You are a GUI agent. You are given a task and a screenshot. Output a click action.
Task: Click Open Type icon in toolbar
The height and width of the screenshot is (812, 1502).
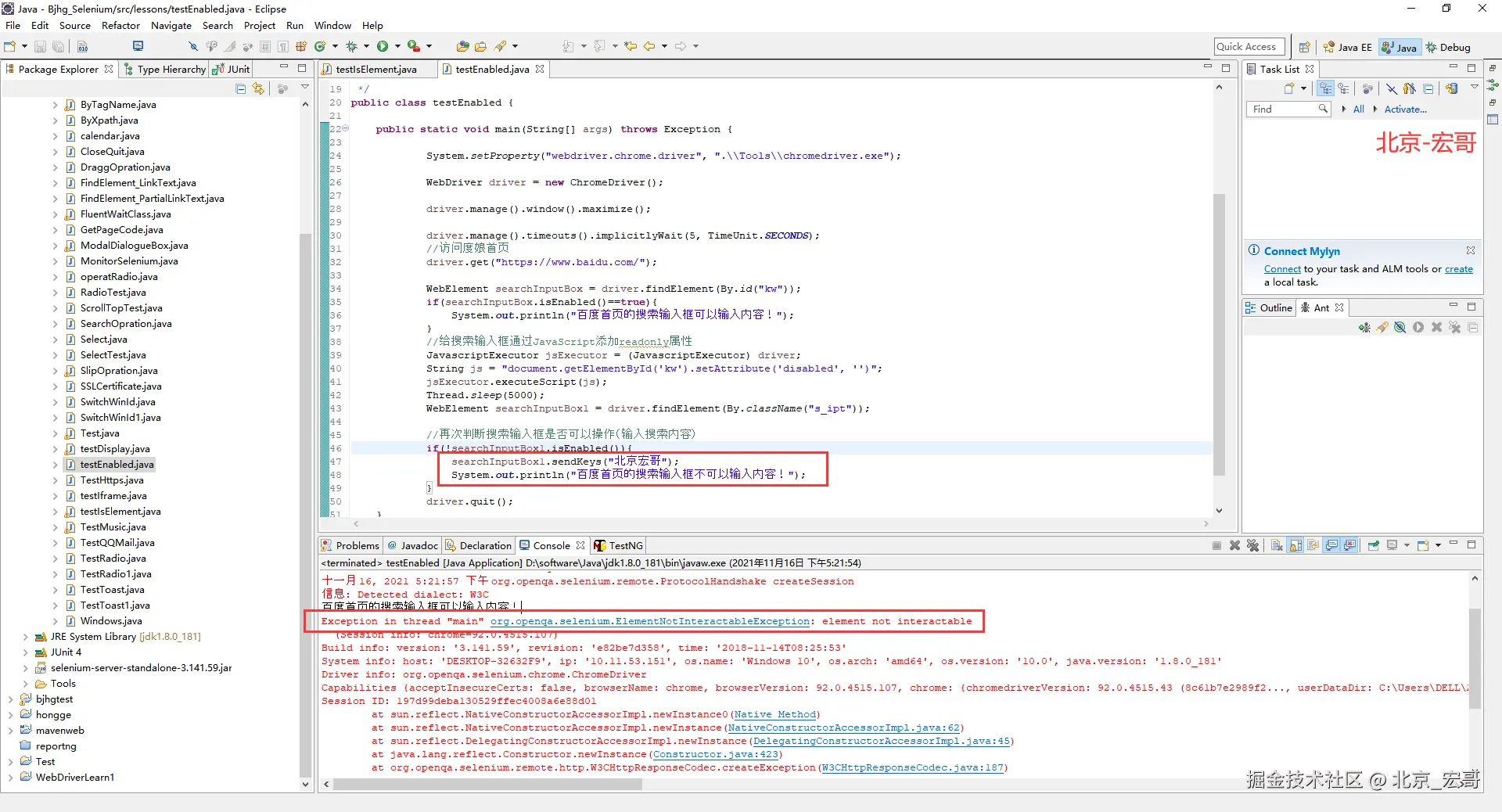point(463,47)
